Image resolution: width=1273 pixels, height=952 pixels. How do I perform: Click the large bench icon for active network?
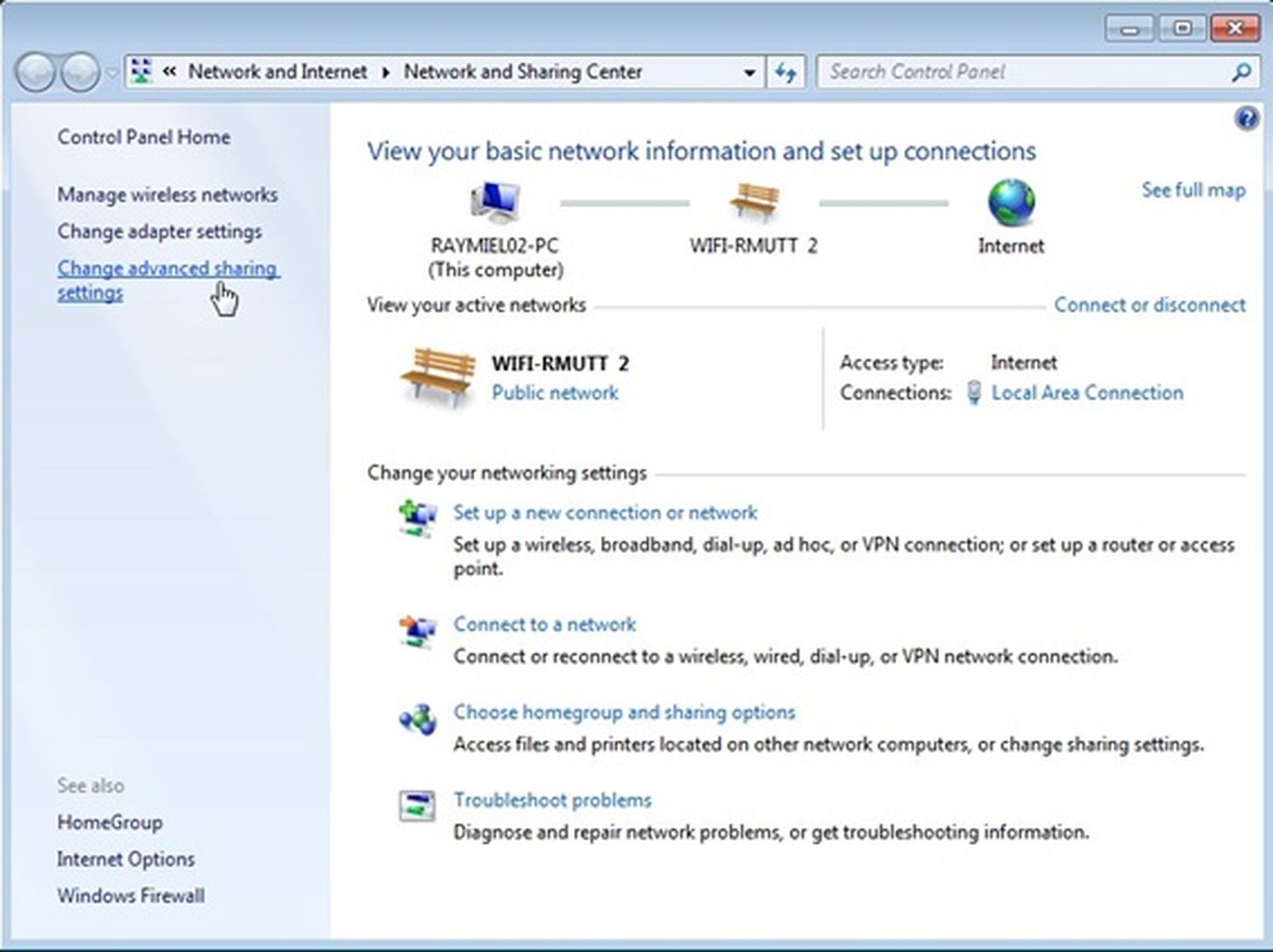pos(438,377)
